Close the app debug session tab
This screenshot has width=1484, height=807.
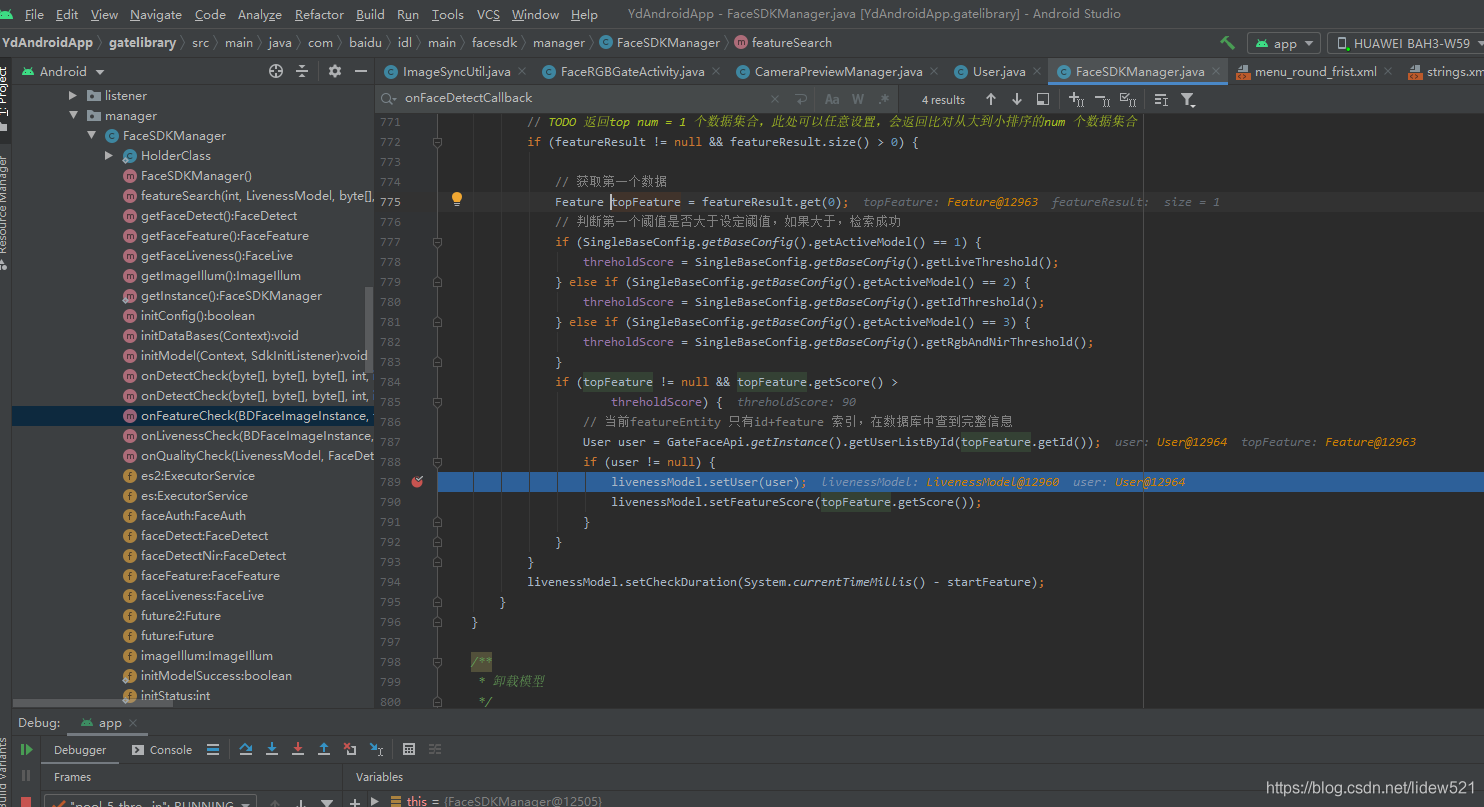pos(133,722)
